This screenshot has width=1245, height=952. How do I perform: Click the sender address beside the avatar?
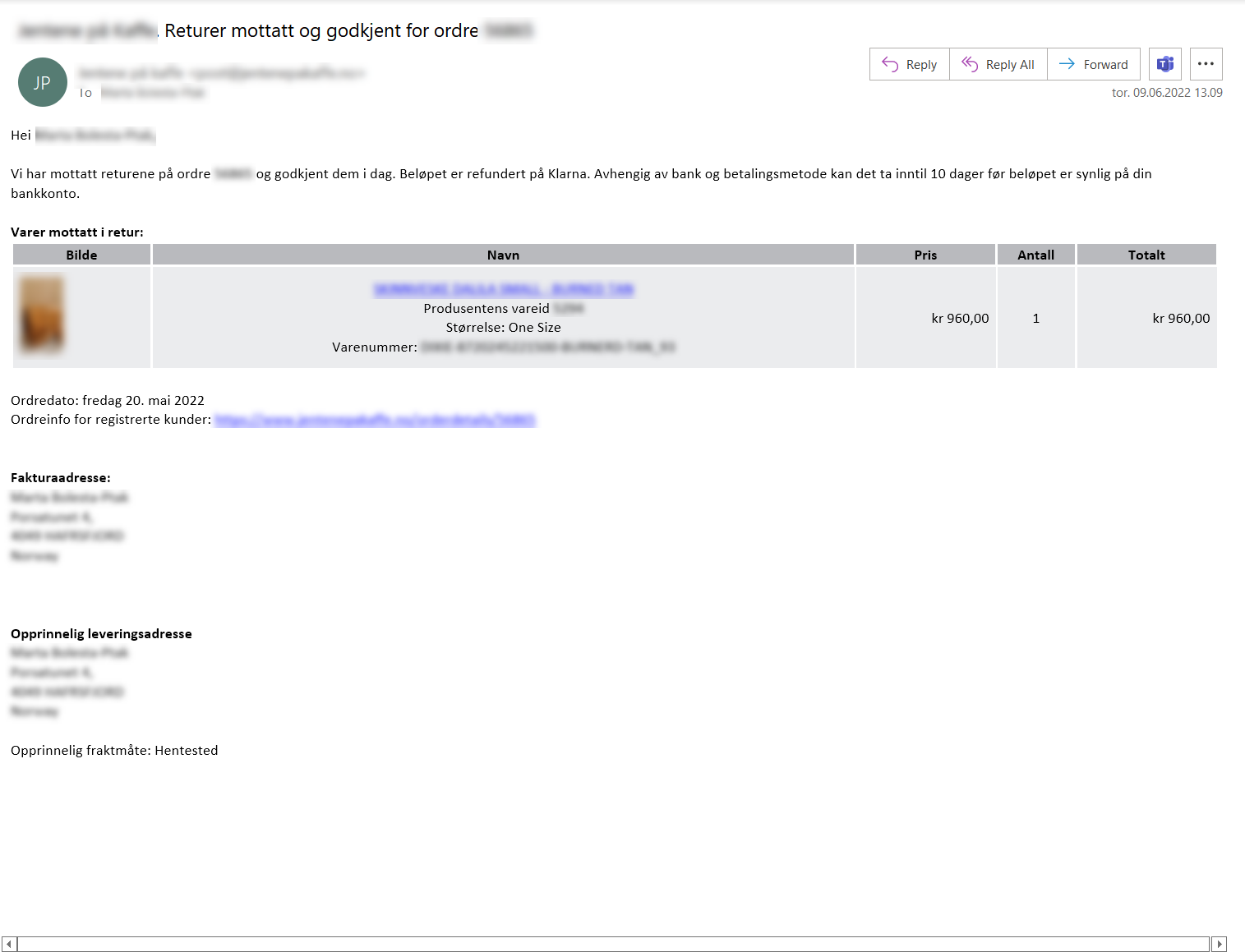(221, 73)
